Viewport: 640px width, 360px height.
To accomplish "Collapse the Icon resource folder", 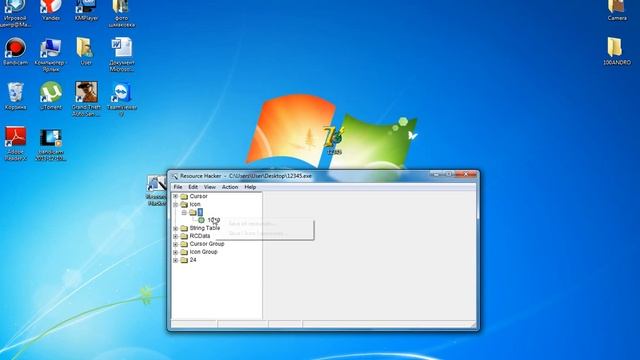I will click(176, 204).
